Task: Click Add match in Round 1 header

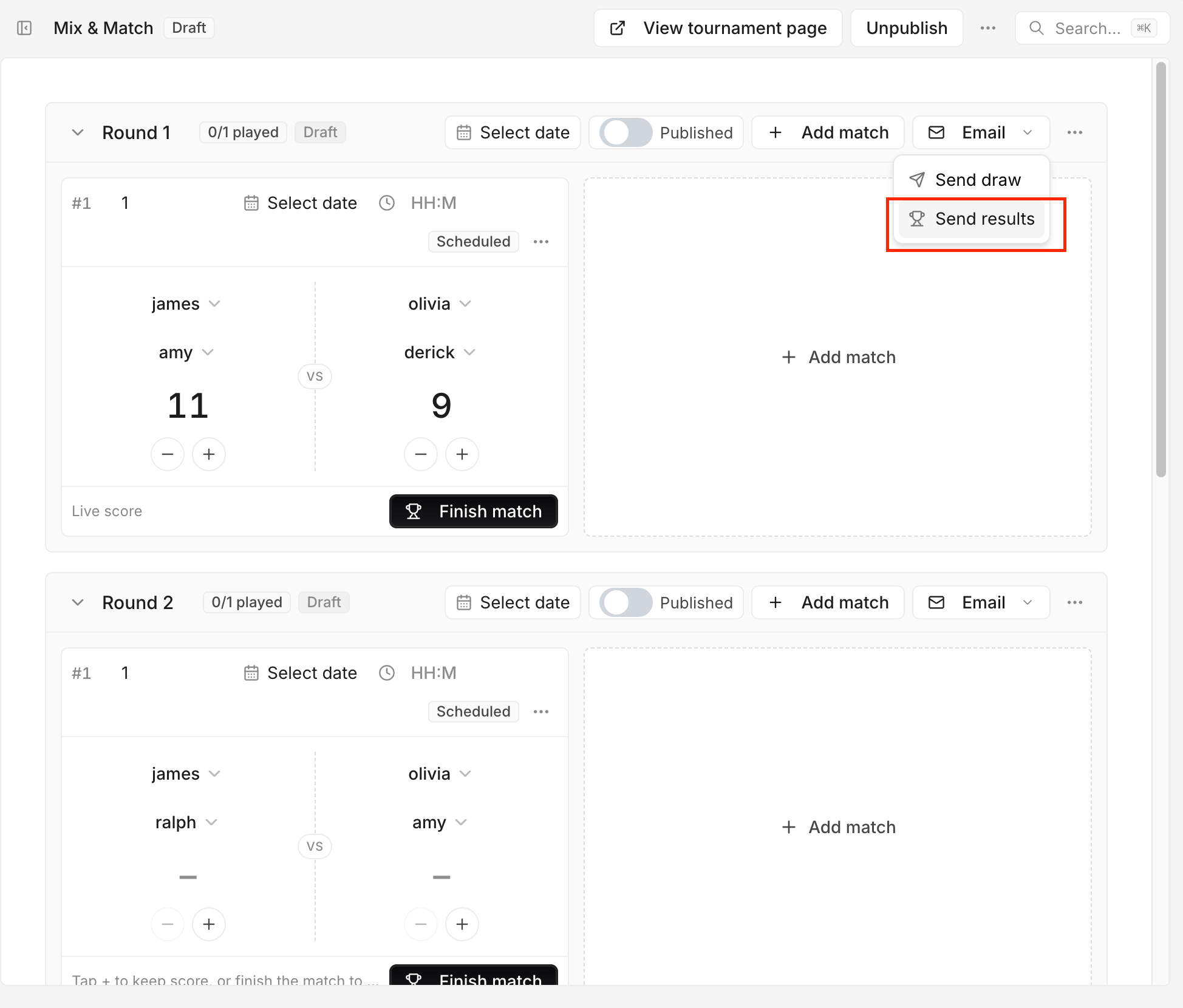Action: click(x=828, y=132)
